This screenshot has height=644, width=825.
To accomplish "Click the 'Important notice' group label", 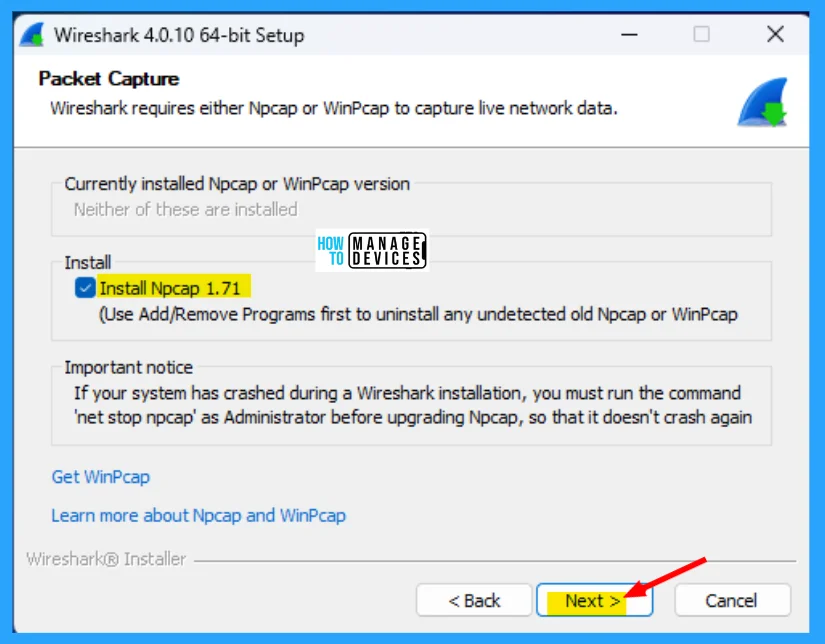I will tap(129, 367).
